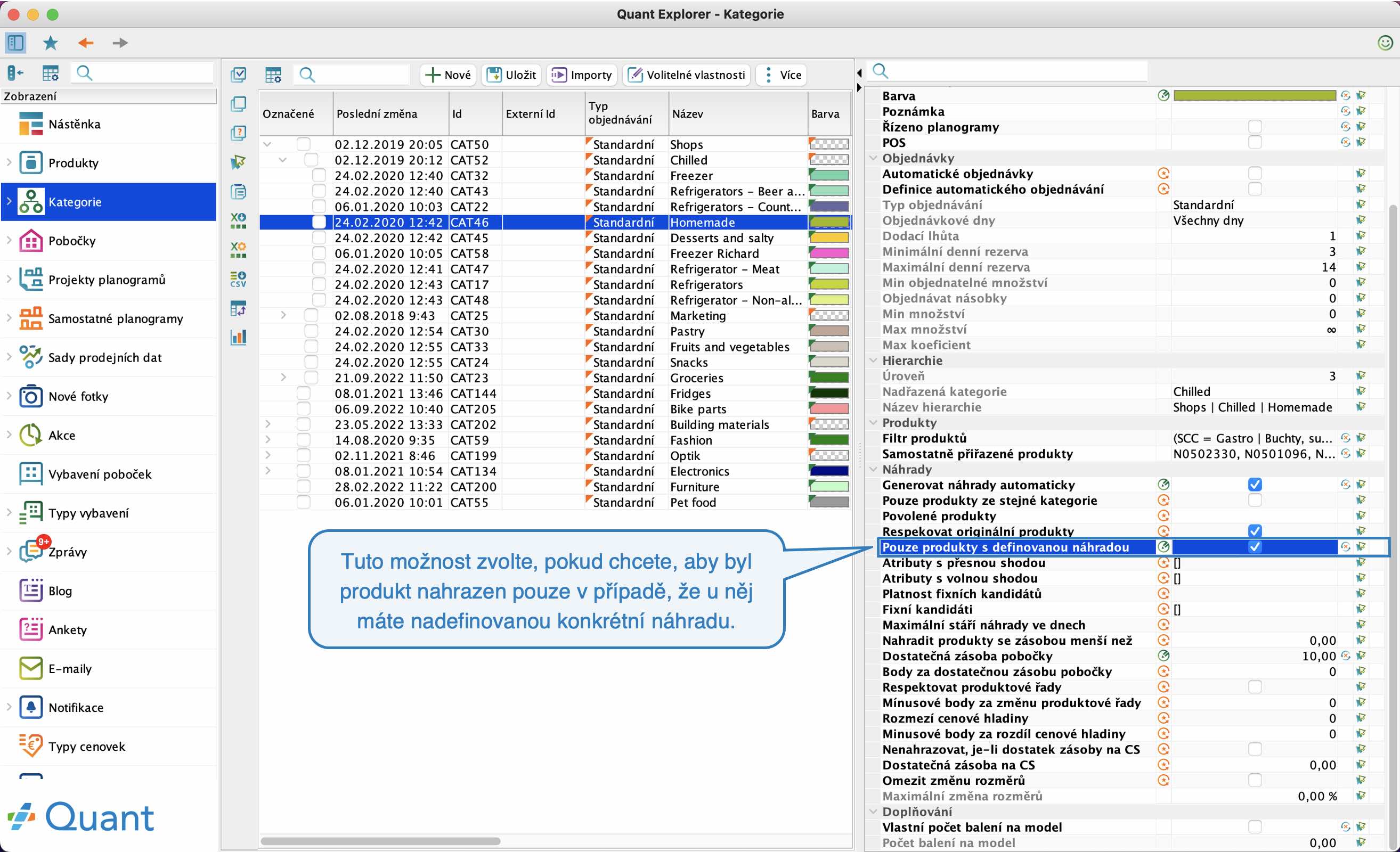Uncheck Respekovat originální produkty
Image resolution: width=1400 pixels, height=852 pixels.
pyautogui.click(x=1255, y=531)
